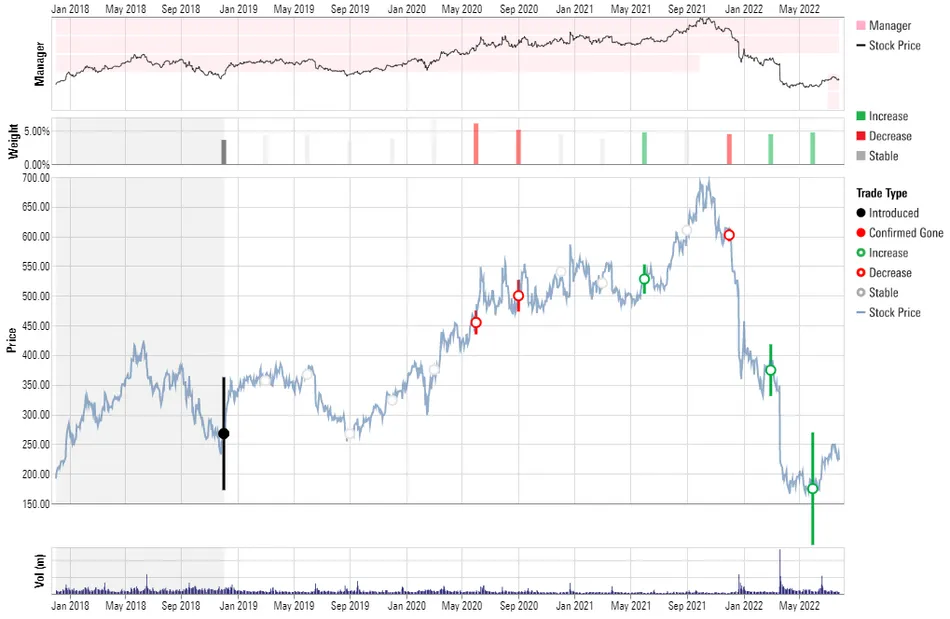Toggle the black Stock Price legend line

click(x=861, y=45)
